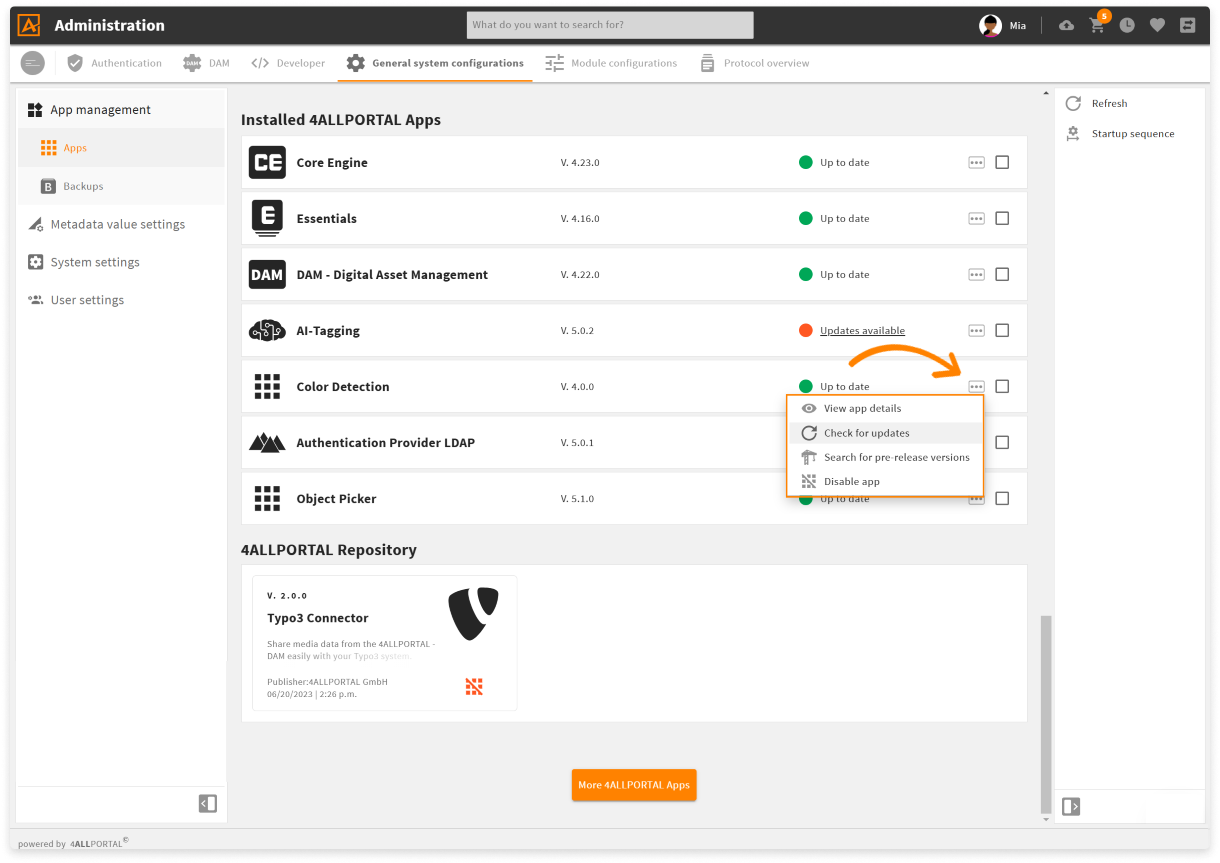This screenshot has width=1220, height=863.
Task: Click the Typo3 logo on the card
Action: click(473, 613)
